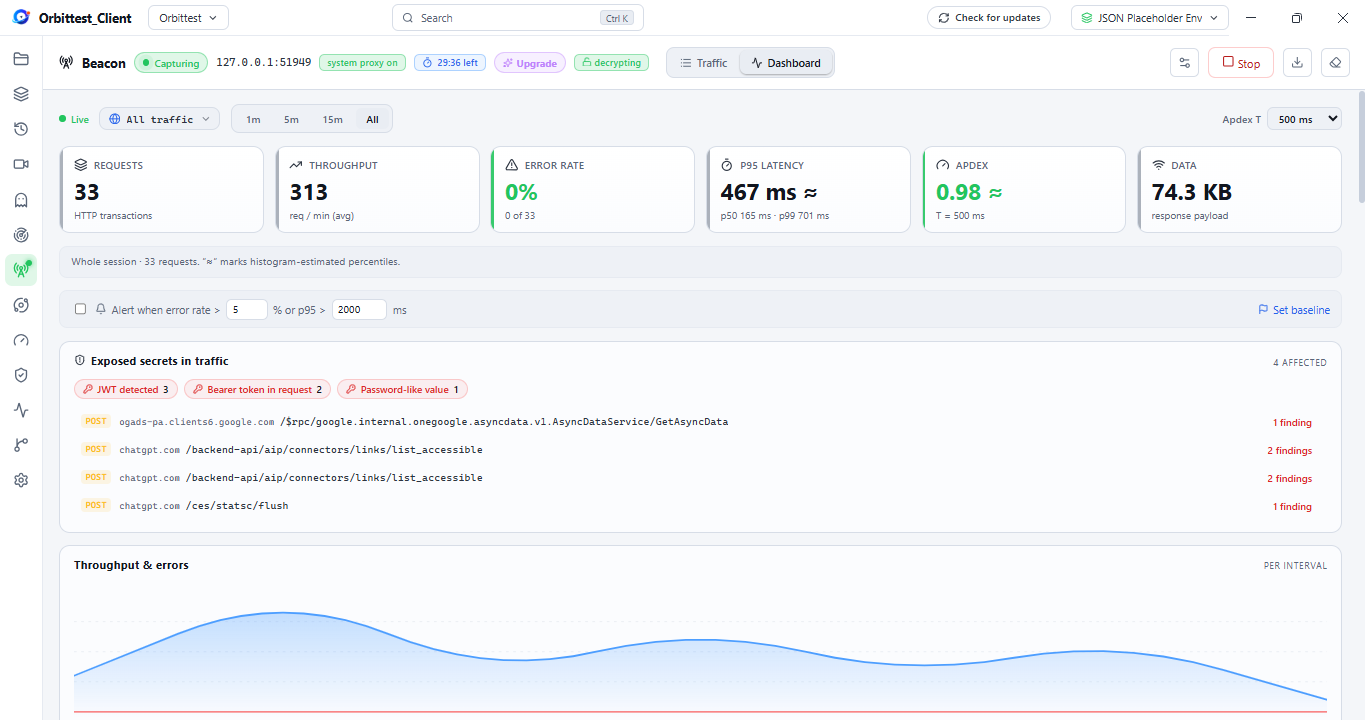Open the ogads-pa.clients6.google.com POST row

(x=700, y=422)
